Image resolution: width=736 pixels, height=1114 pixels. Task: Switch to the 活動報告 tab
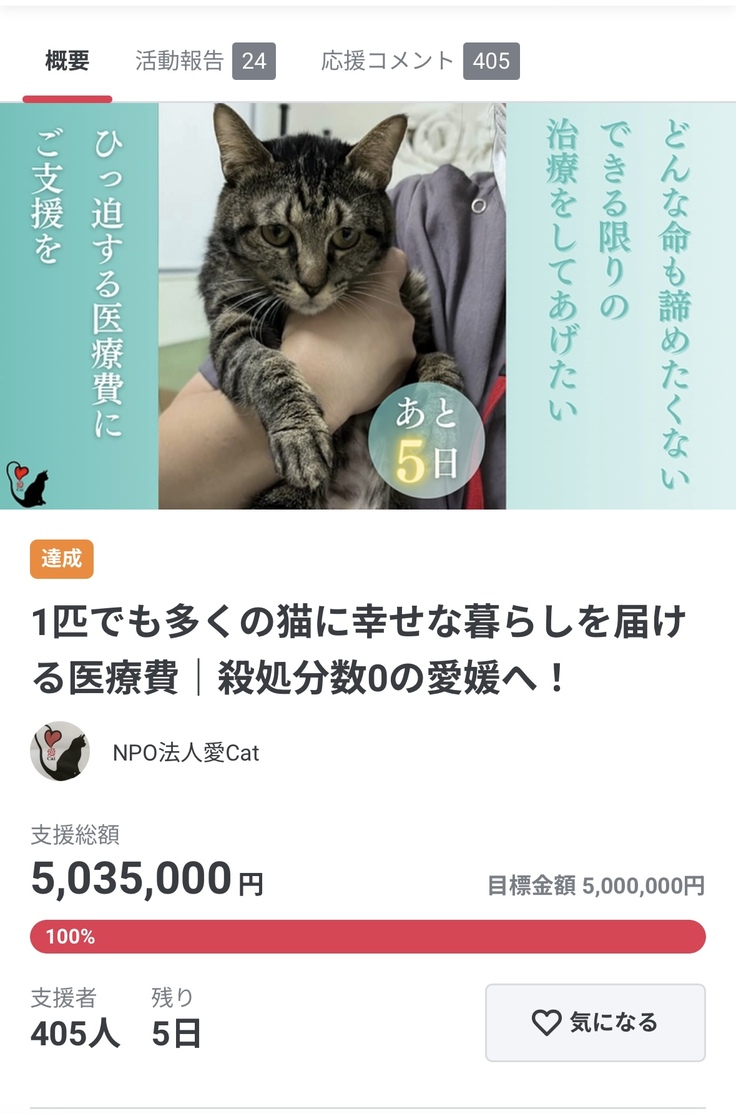(180, 61)
